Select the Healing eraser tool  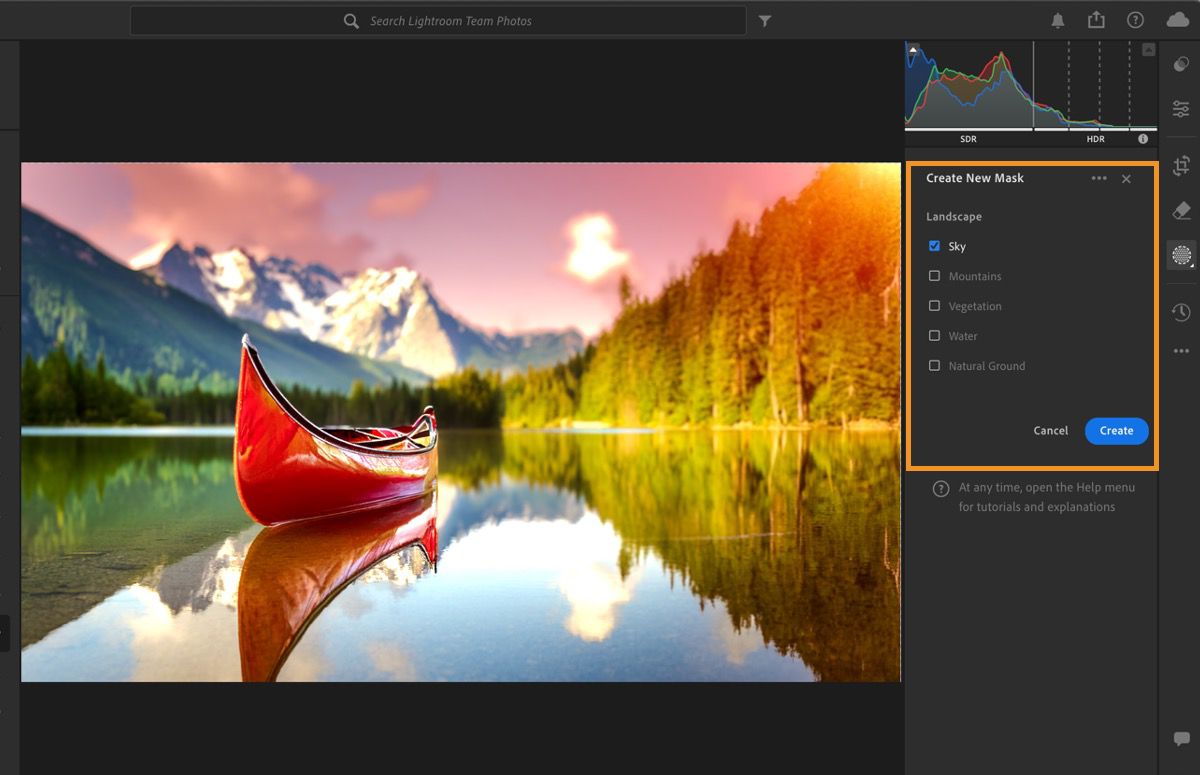coord(1180,210)
